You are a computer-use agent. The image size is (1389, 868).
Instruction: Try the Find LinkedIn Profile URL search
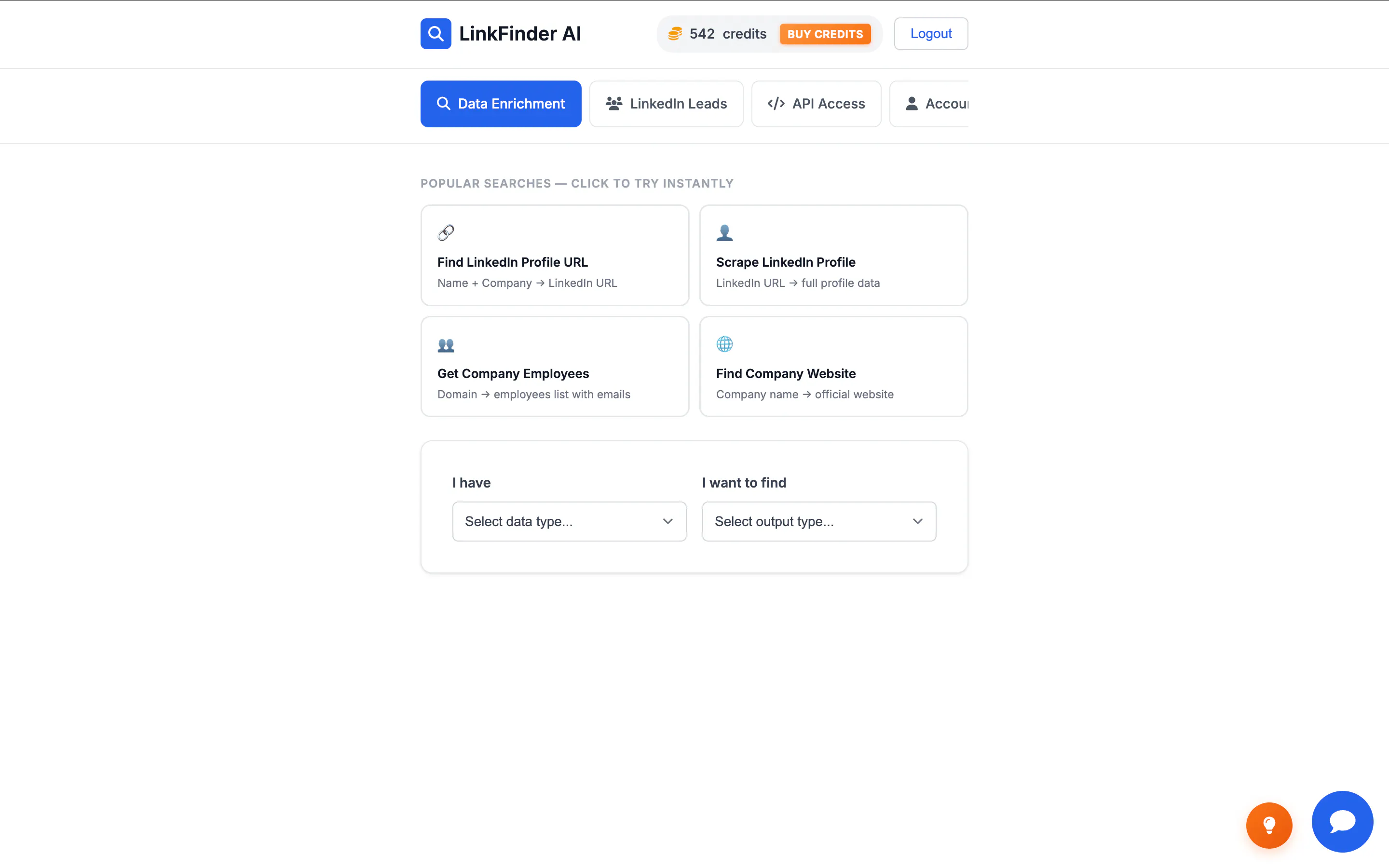coord(555,256)
